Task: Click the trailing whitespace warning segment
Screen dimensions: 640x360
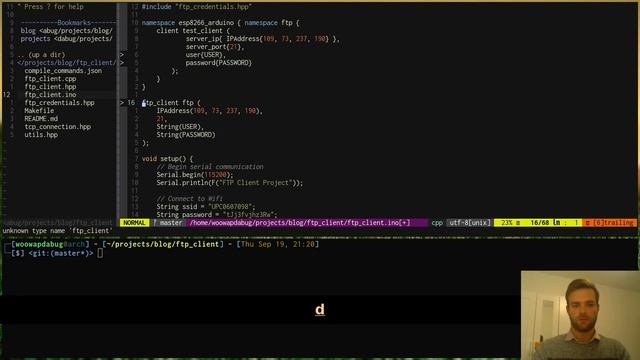Action: coord(610,223)
